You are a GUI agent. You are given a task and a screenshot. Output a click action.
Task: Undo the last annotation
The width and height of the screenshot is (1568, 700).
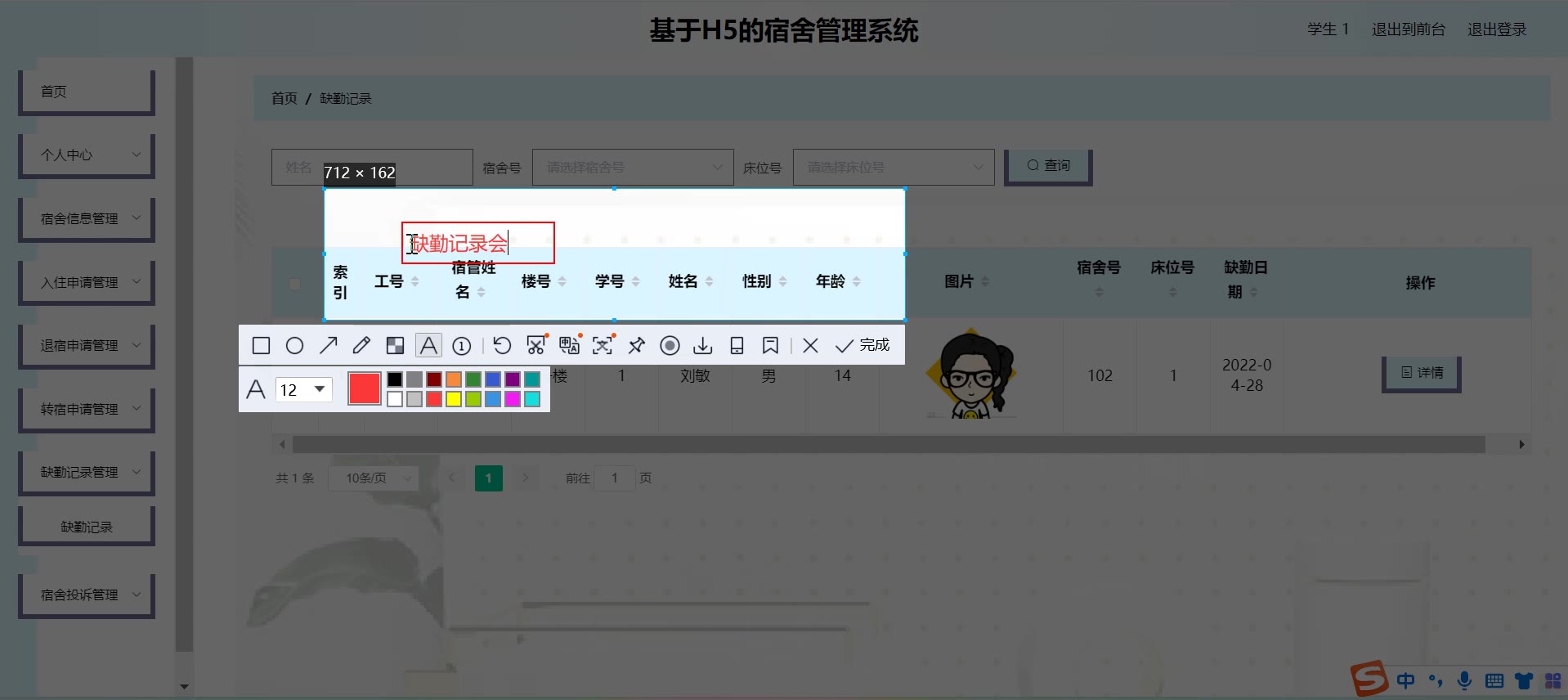coord(502,346)
